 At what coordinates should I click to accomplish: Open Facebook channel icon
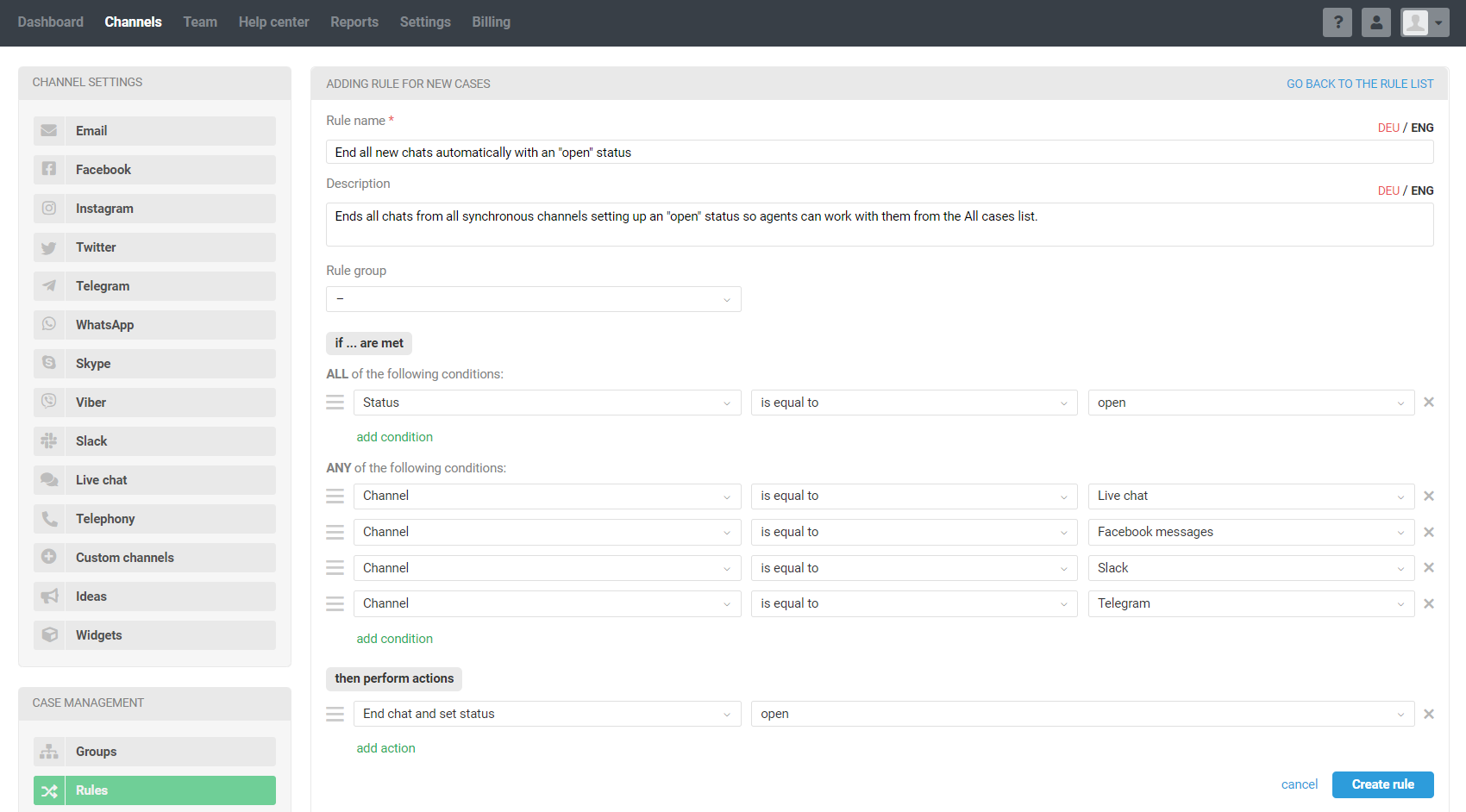(49, 170)
